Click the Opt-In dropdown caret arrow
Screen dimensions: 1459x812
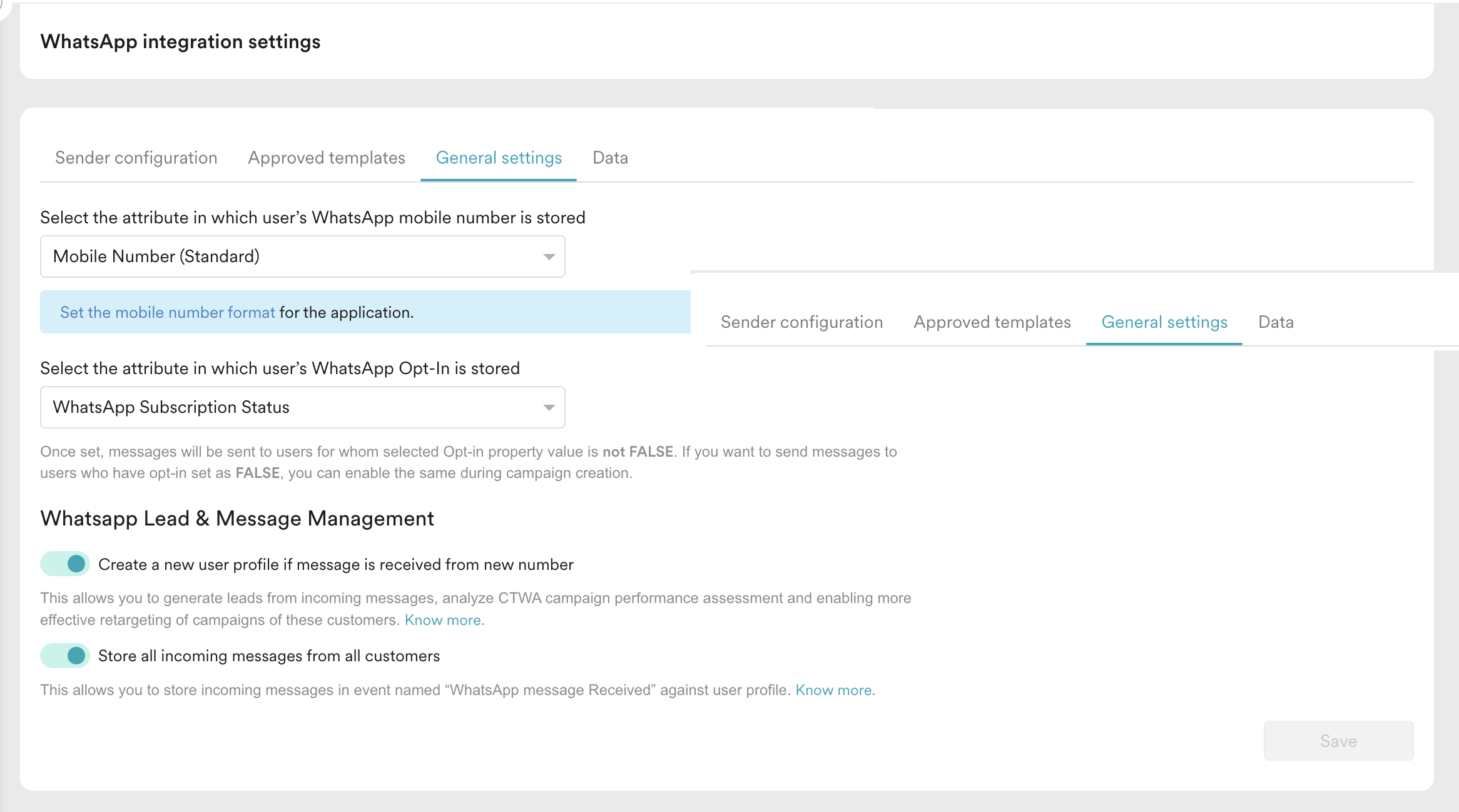(x=549, y=408)
